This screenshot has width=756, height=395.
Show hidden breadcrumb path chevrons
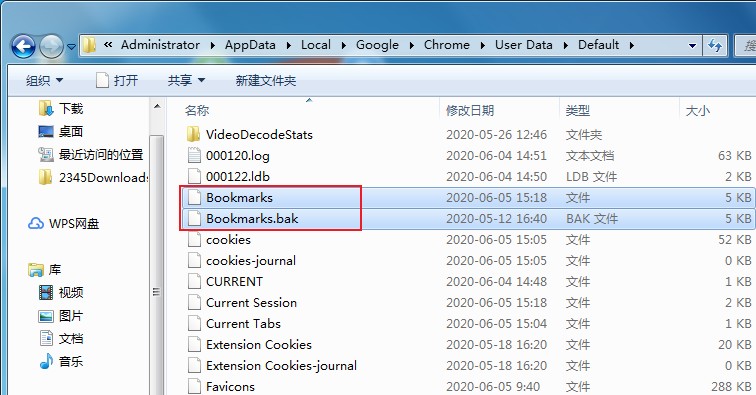click(x=108, y=45)
